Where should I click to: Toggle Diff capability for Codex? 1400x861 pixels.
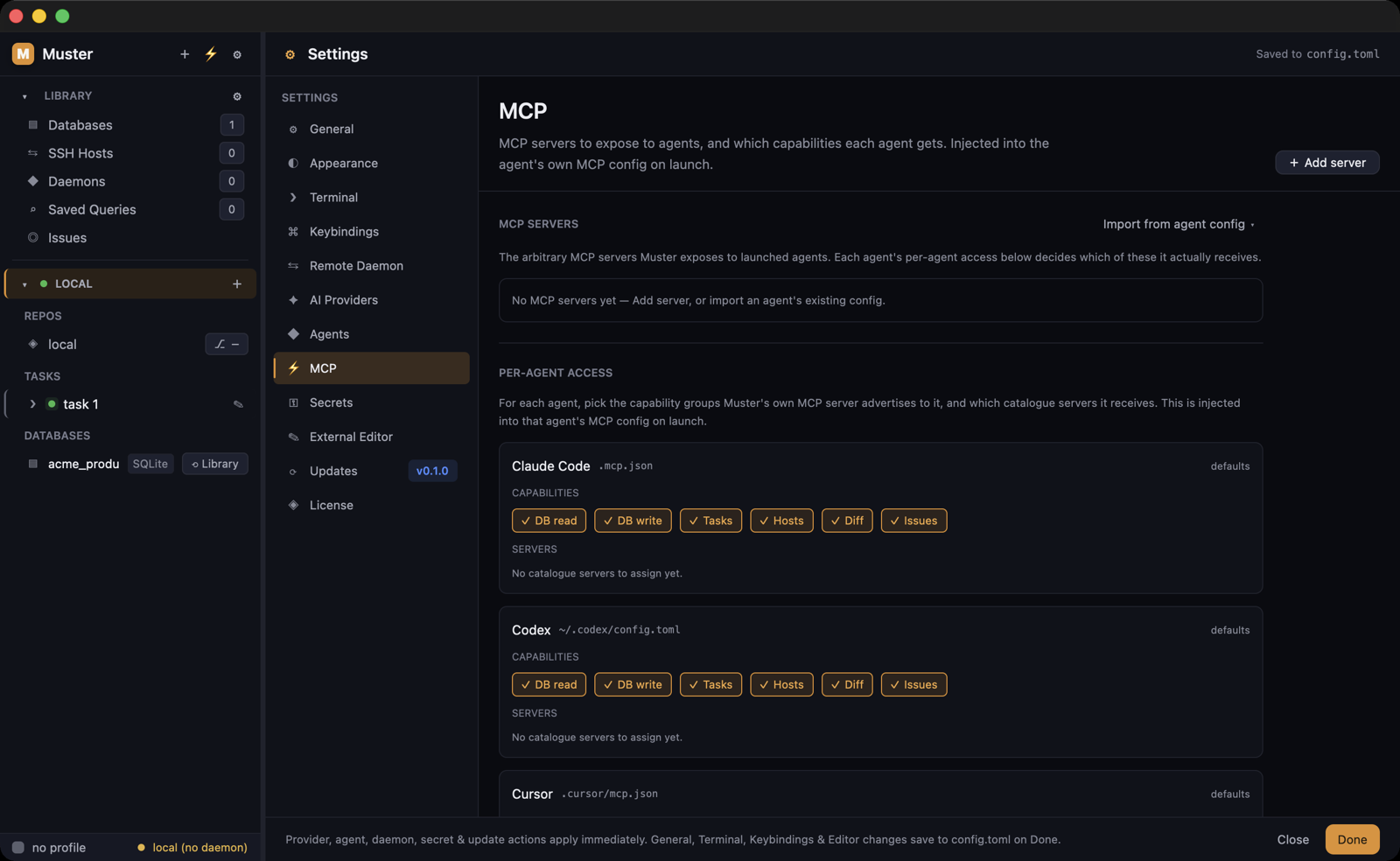point(847,684)
